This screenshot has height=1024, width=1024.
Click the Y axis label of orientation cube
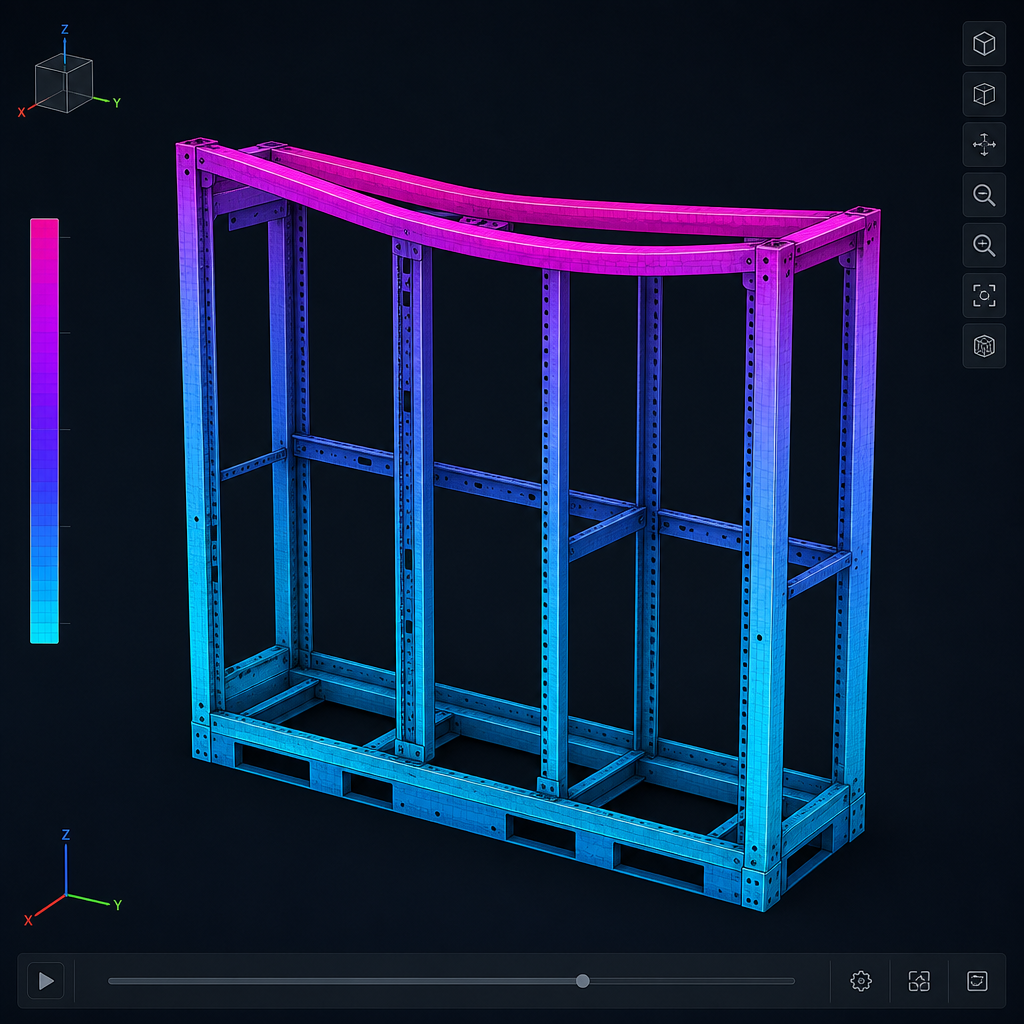(117, 103)
